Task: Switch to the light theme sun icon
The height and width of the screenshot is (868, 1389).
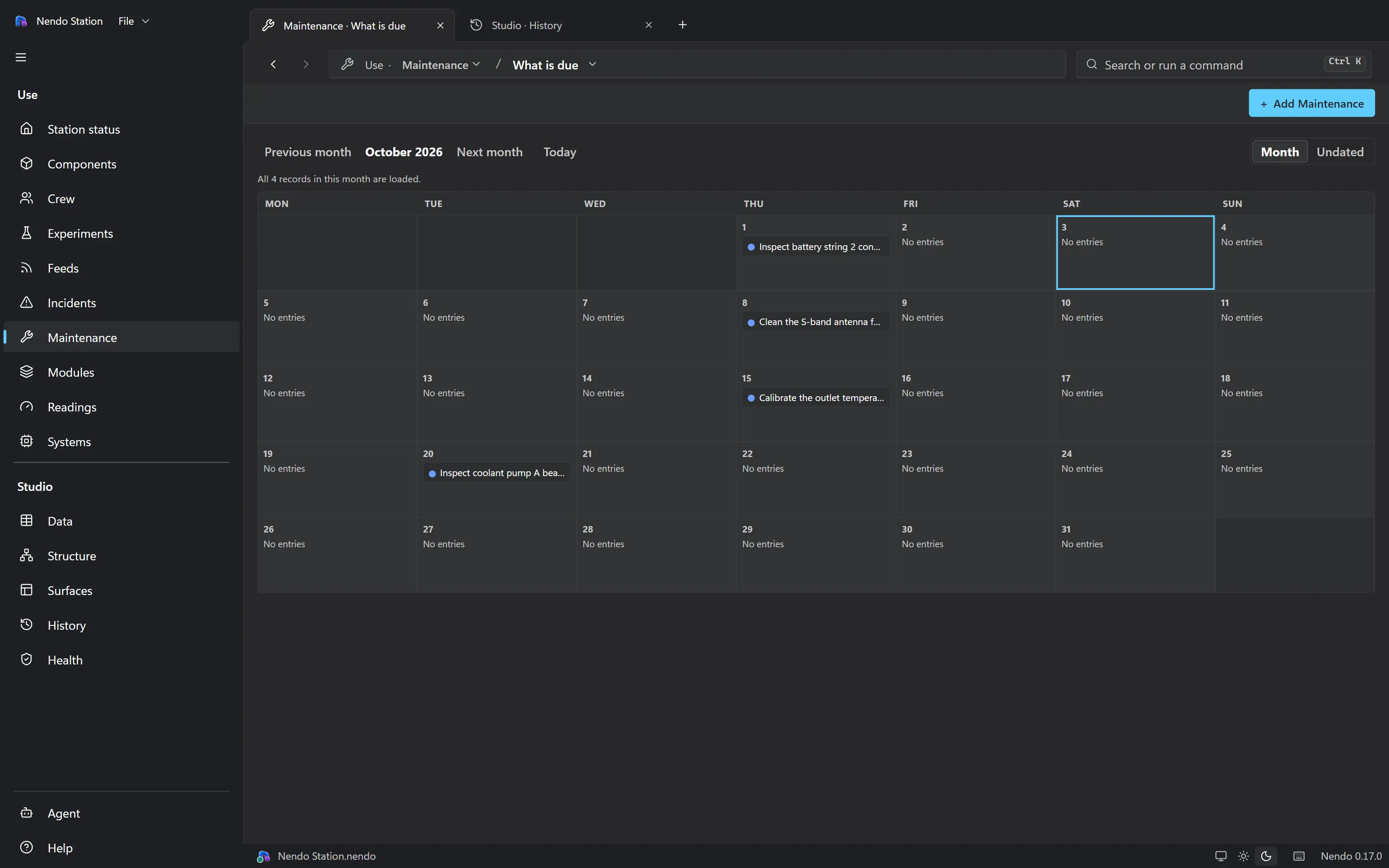Action: 1243,856
